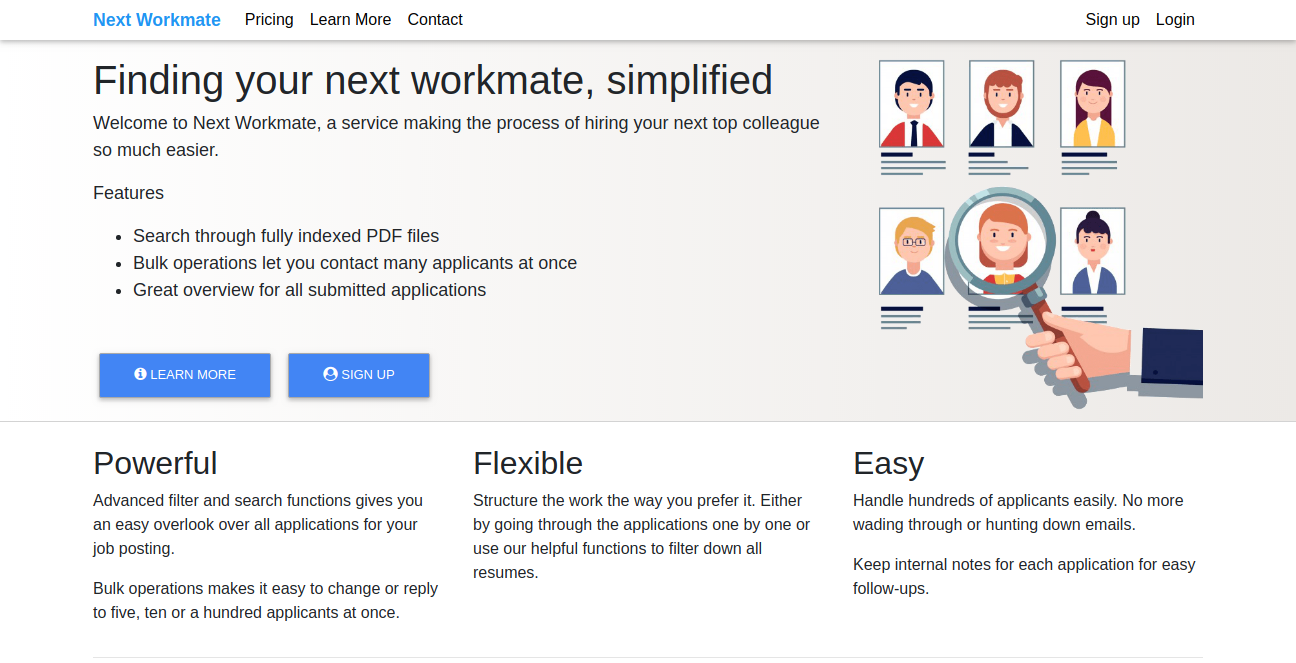Click the magnified red-haired woman portrait
The width and height of the screenshot is (1296, 663).
[1001, 241]
